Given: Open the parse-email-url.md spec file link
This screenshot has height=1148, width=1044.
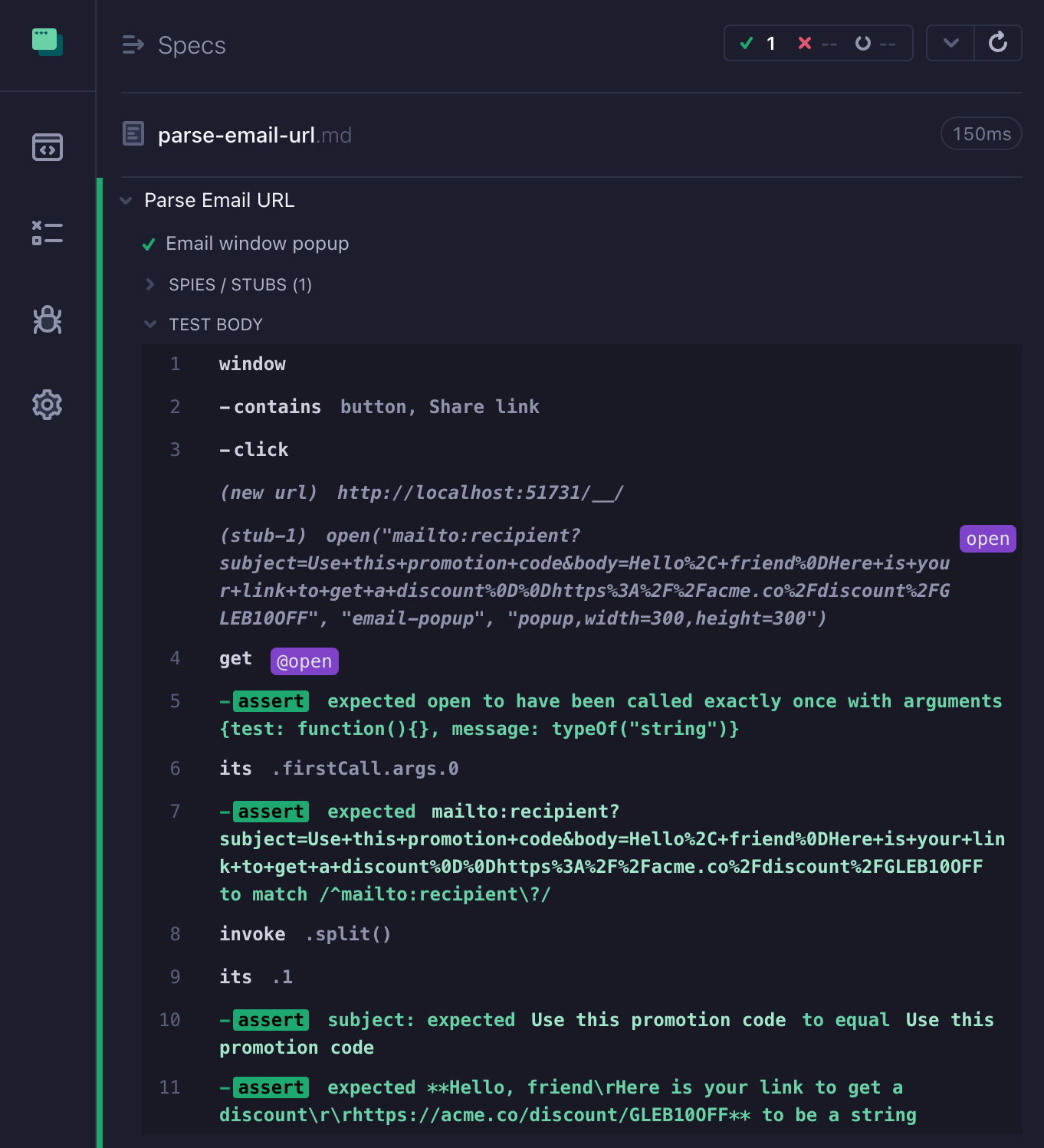Looking at the screenshot, I should pos(254,136).
